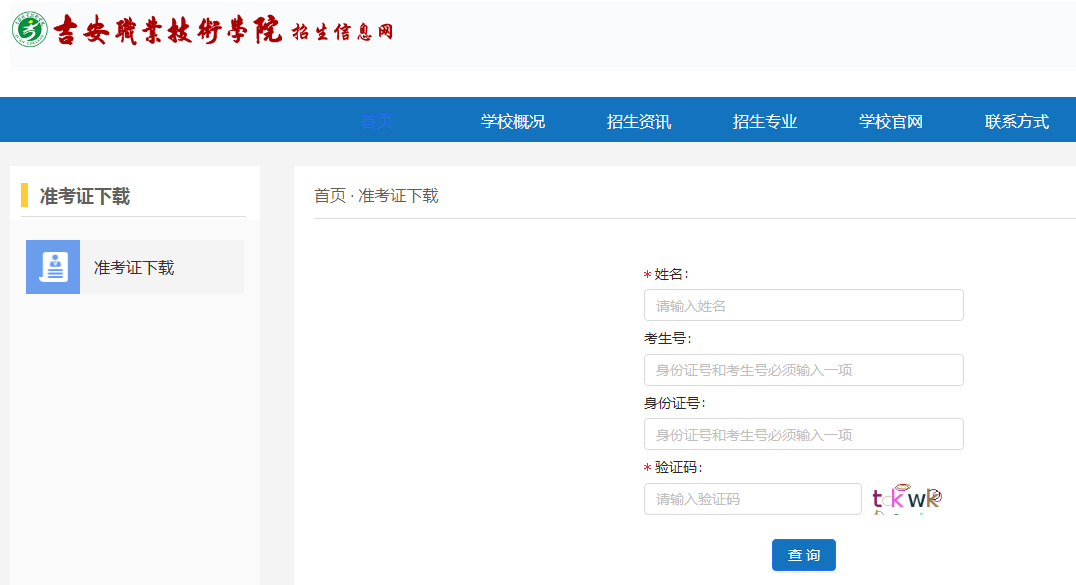
Task: Click the 准考证下载 sidebar heading with yellow bar
Action: 85,196
